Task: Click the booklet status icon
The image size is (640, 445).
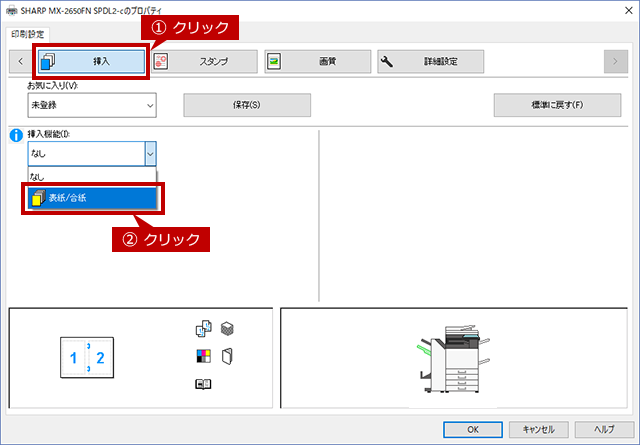Action: 203,384
